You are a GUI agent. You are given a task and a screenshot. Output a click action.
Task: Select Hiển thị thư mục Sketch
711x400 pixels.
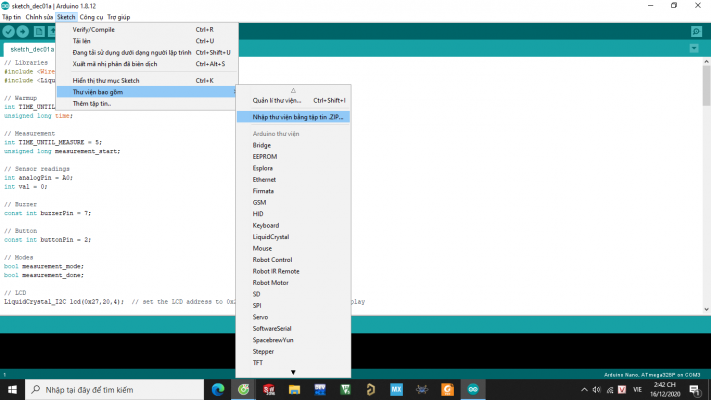147,80
